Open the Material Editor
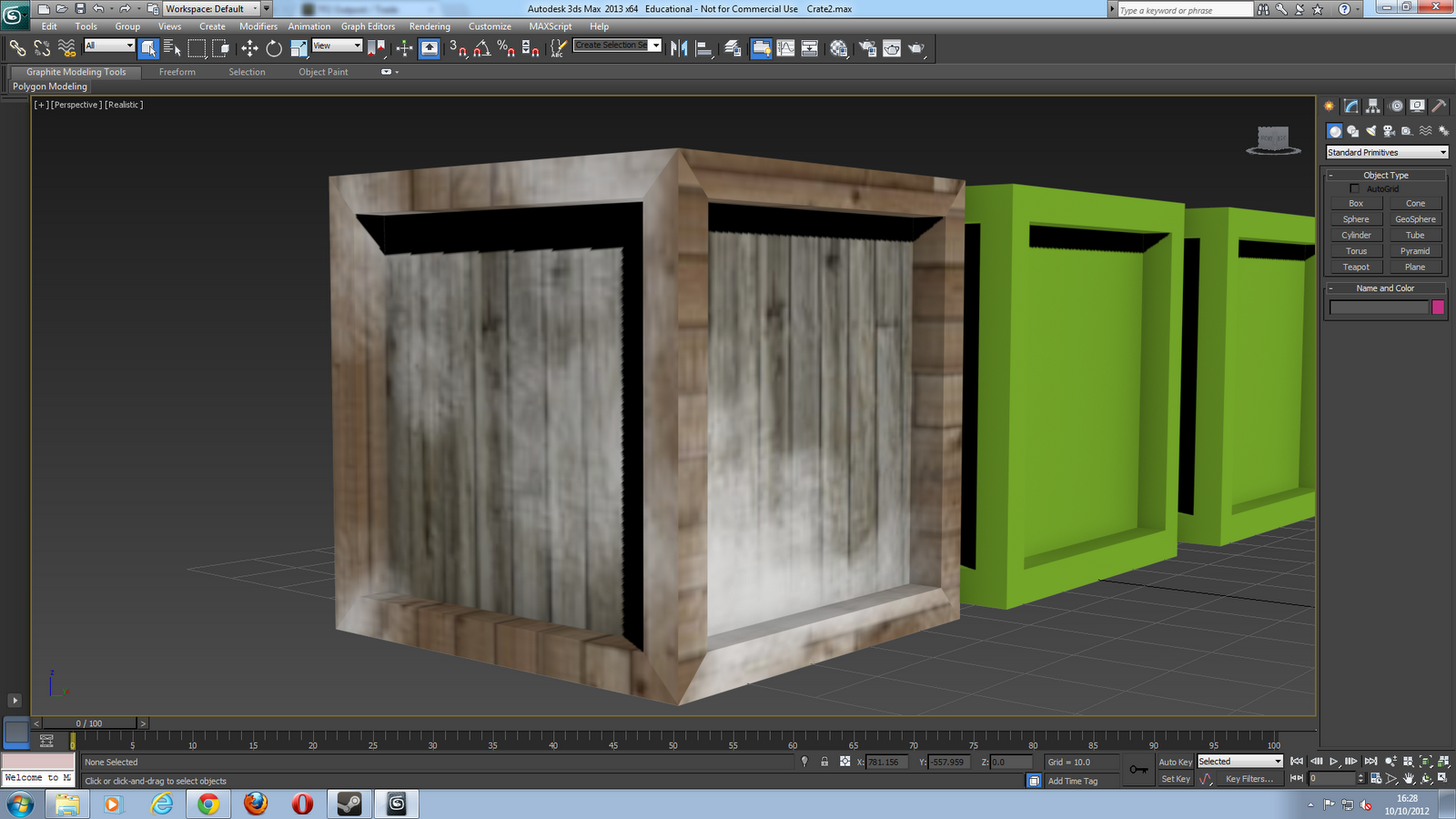 click(839, 48)
